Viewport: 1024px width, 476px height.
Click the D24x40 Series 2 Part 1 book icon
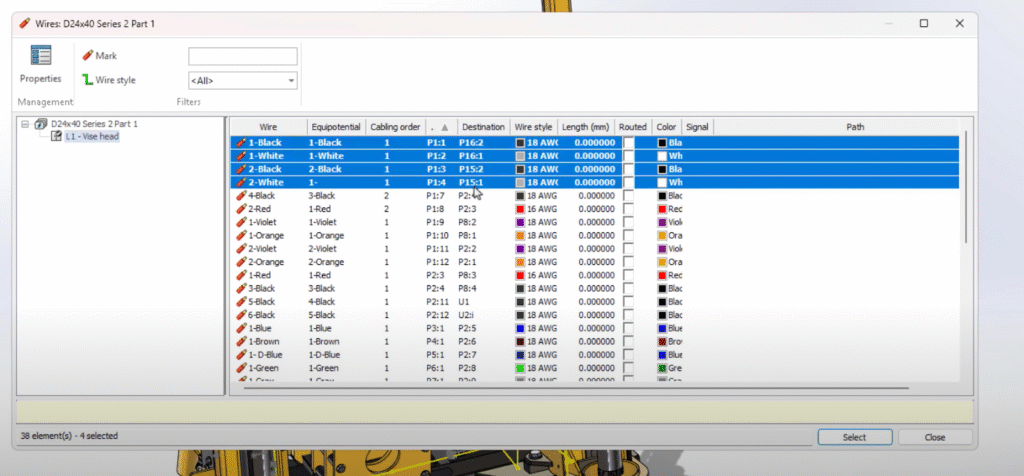click(x=42, y=124)
